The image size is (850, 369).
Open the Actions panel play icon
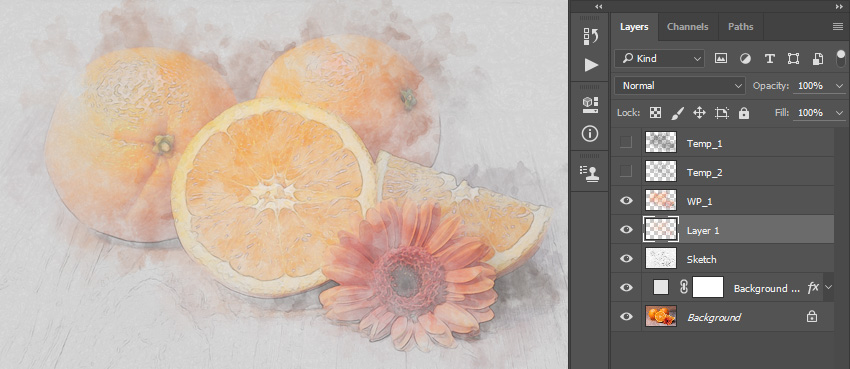[591, 65]
